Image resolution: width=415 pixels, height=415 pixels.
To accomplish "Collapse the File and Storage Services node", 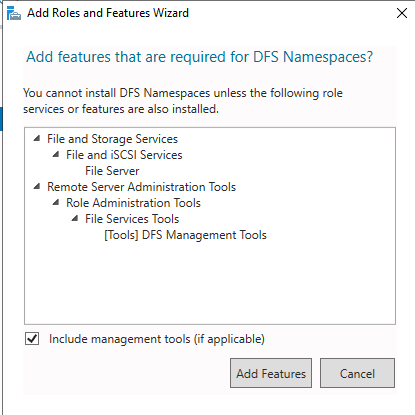I will point(37,138).
